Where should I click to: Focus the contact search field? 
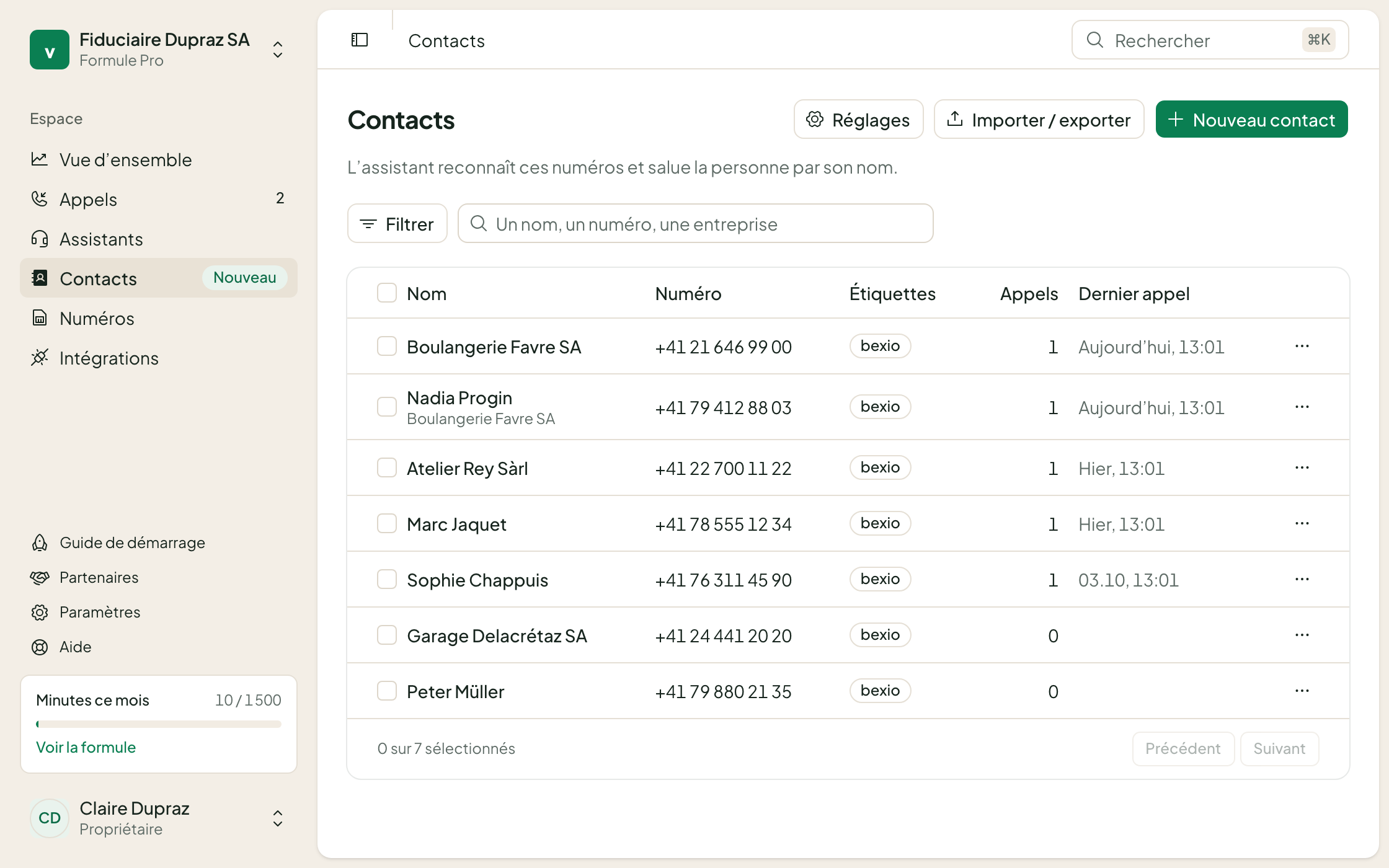695,224
